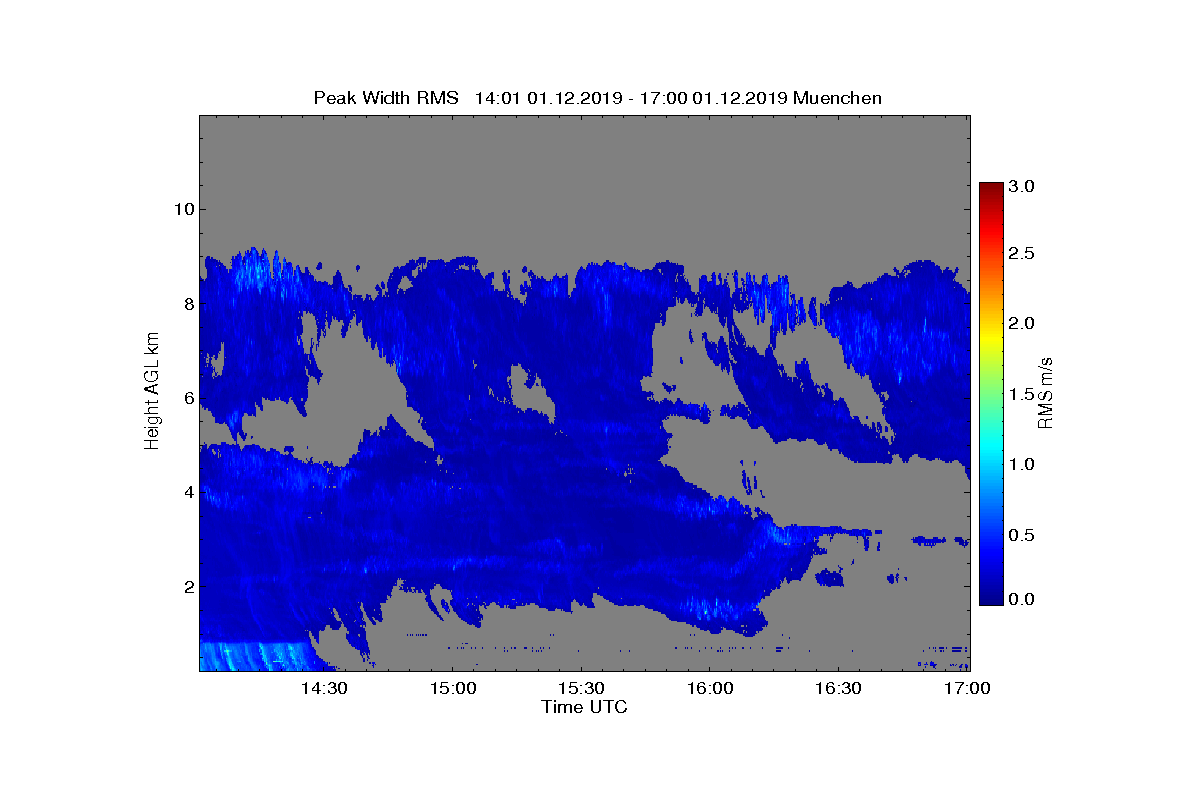Screen dimensions: 1200x800
Task: Click the colorbar value 0.5
Action: (1021, 535)
